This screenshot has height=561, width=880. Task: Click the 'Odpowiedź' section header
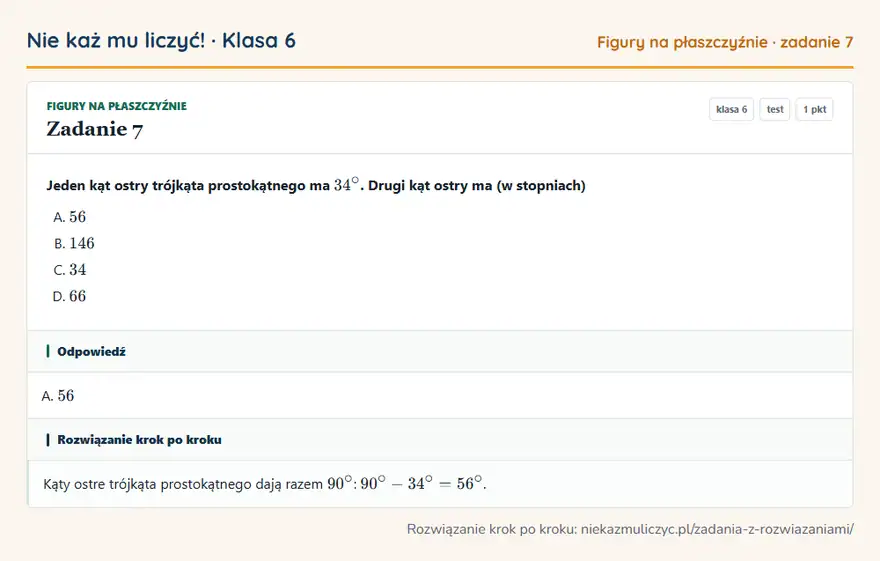coord(440,351)
